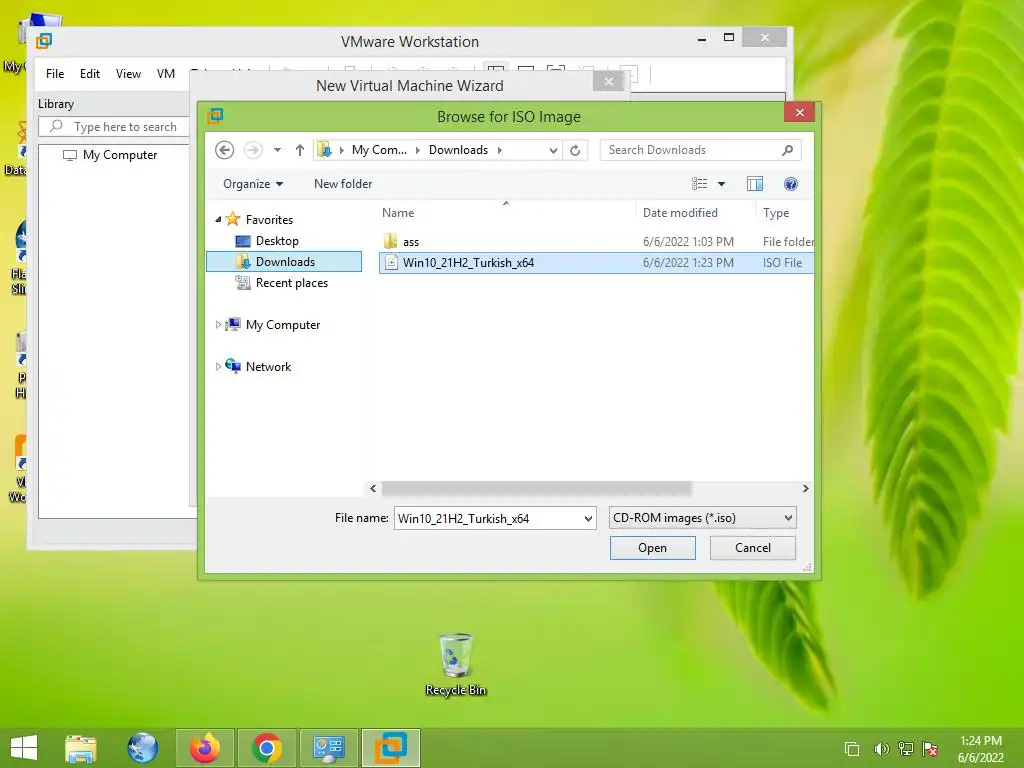The image size is (1024, 768).
Task: Click the 6/6/2022 1:03 PM date cell
Action: coord(688,242)
